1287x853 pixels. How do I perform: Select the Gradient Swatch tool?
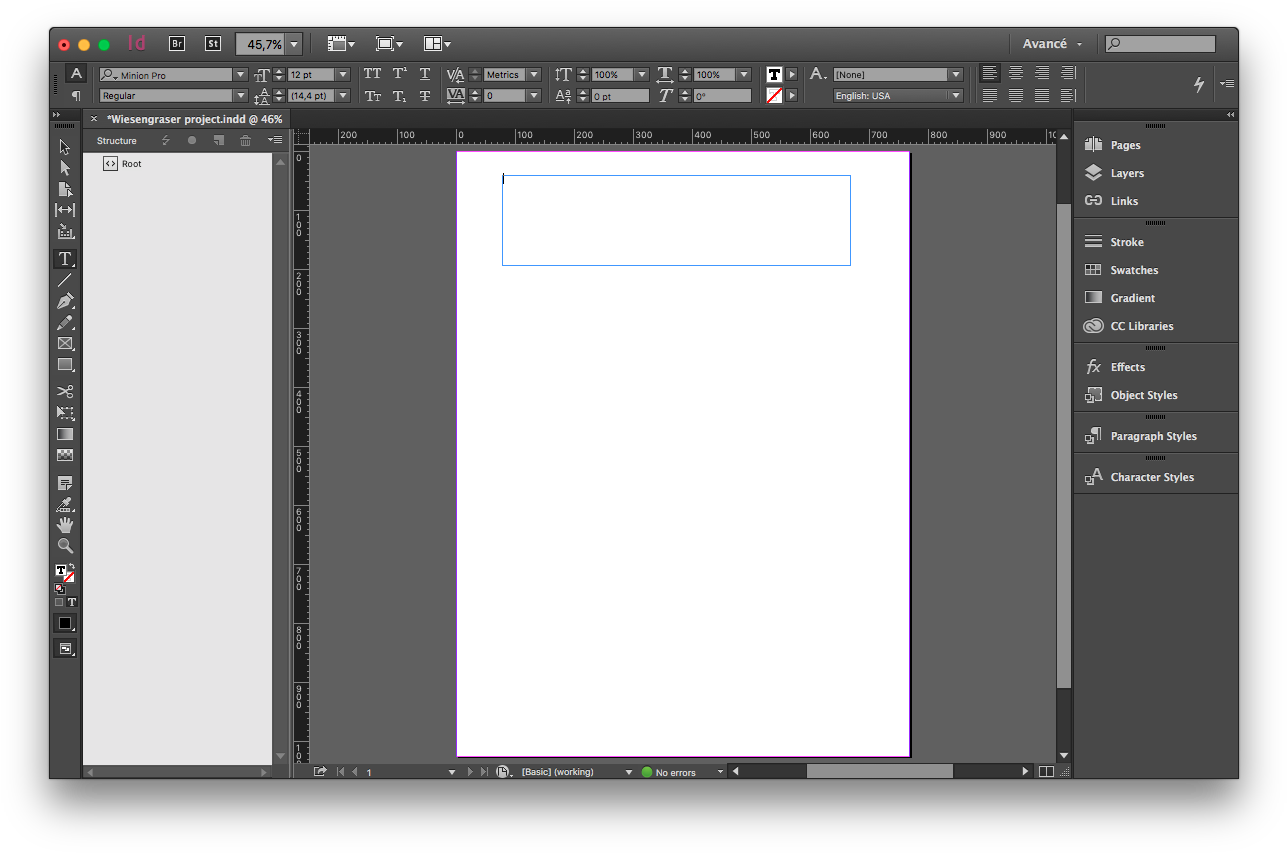65,434
